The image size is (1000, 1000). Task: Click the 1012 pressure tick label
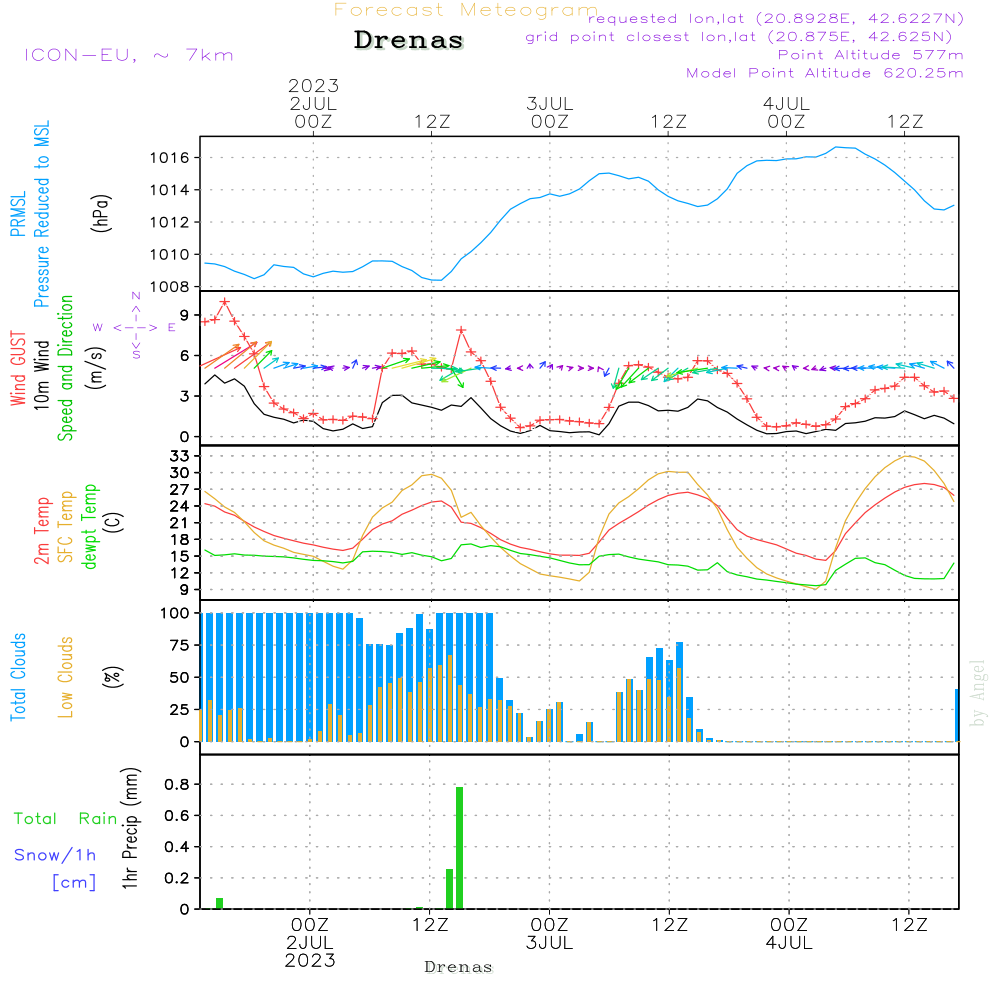170,222
